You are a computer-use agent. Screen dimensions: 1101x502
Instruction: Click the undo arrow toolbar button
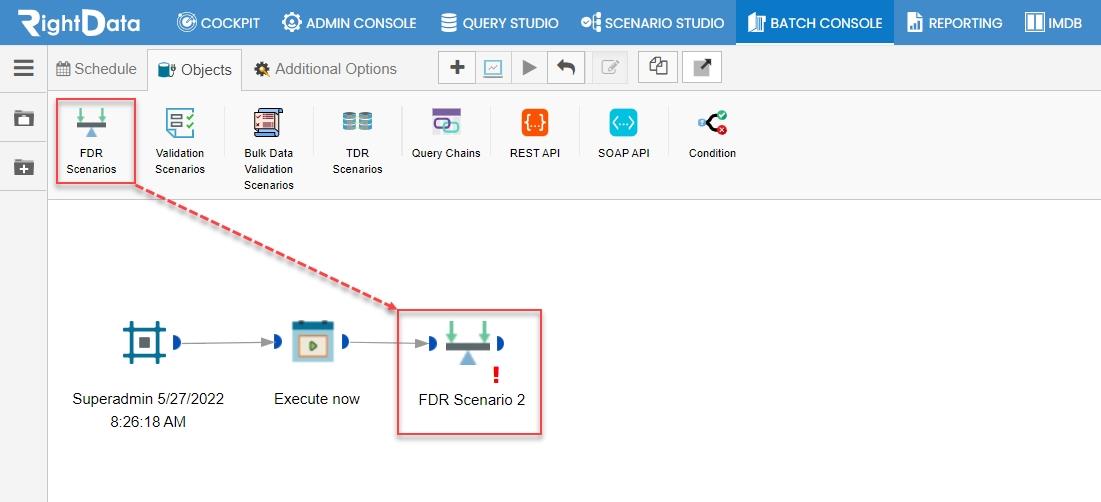(566, 67)
